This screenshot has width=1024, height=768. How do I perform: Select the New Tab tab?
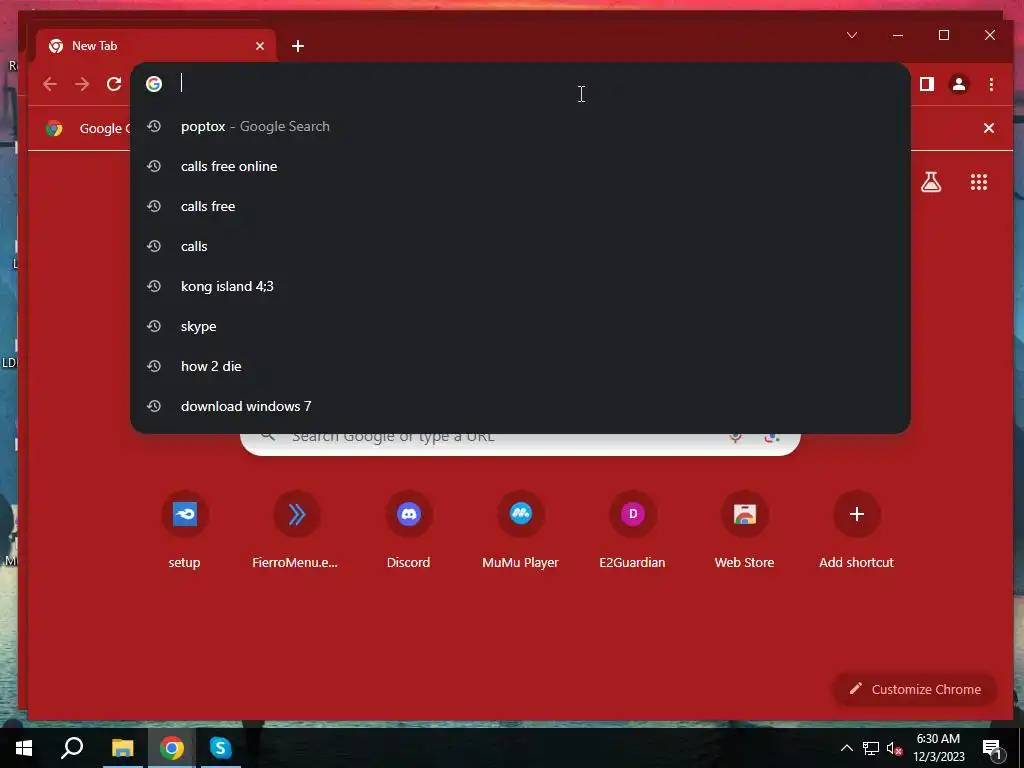coord(155,46)
